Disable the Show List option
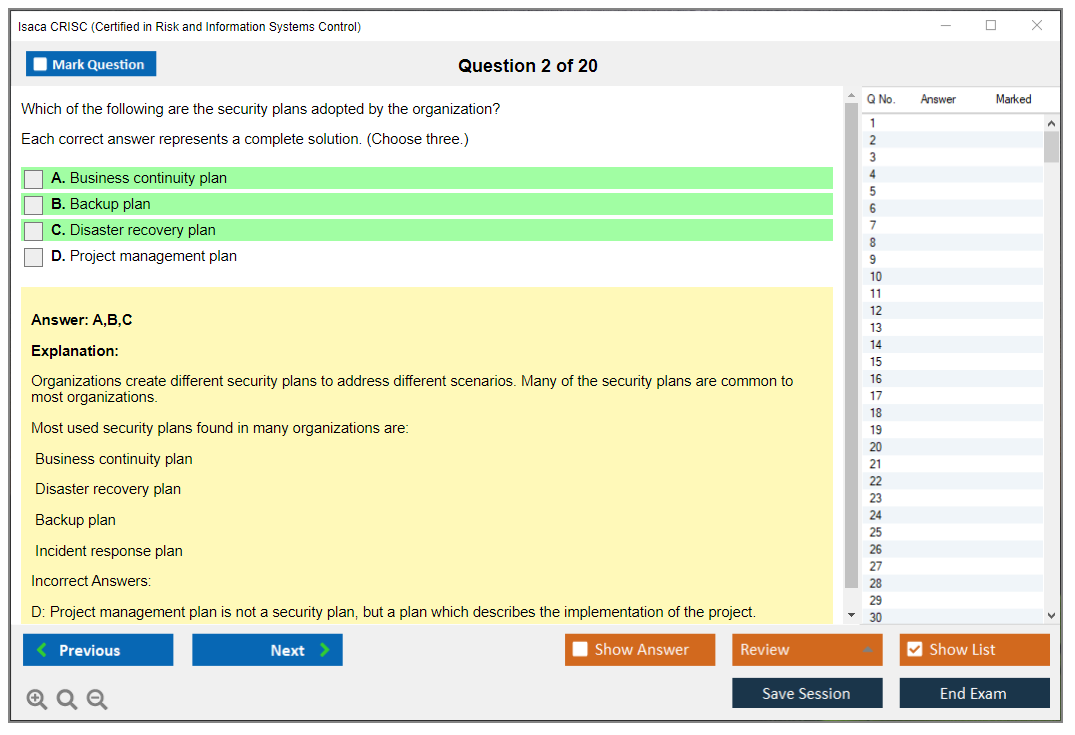The image size is (1075, 735). tap(914, 650)
